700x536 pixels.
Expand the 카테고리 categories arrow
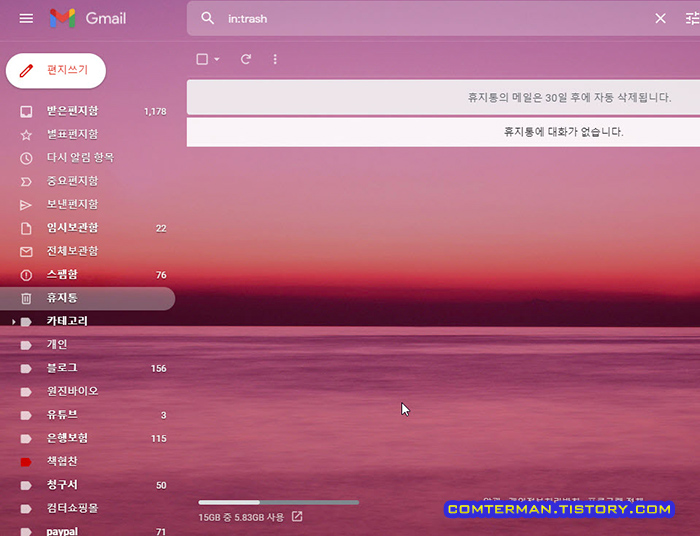coord(13,321)
